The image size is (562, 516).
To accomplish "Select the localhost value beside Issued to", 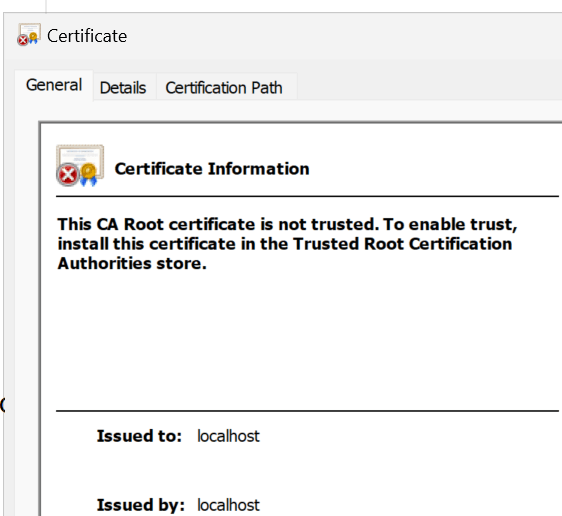I will point(228,436).
